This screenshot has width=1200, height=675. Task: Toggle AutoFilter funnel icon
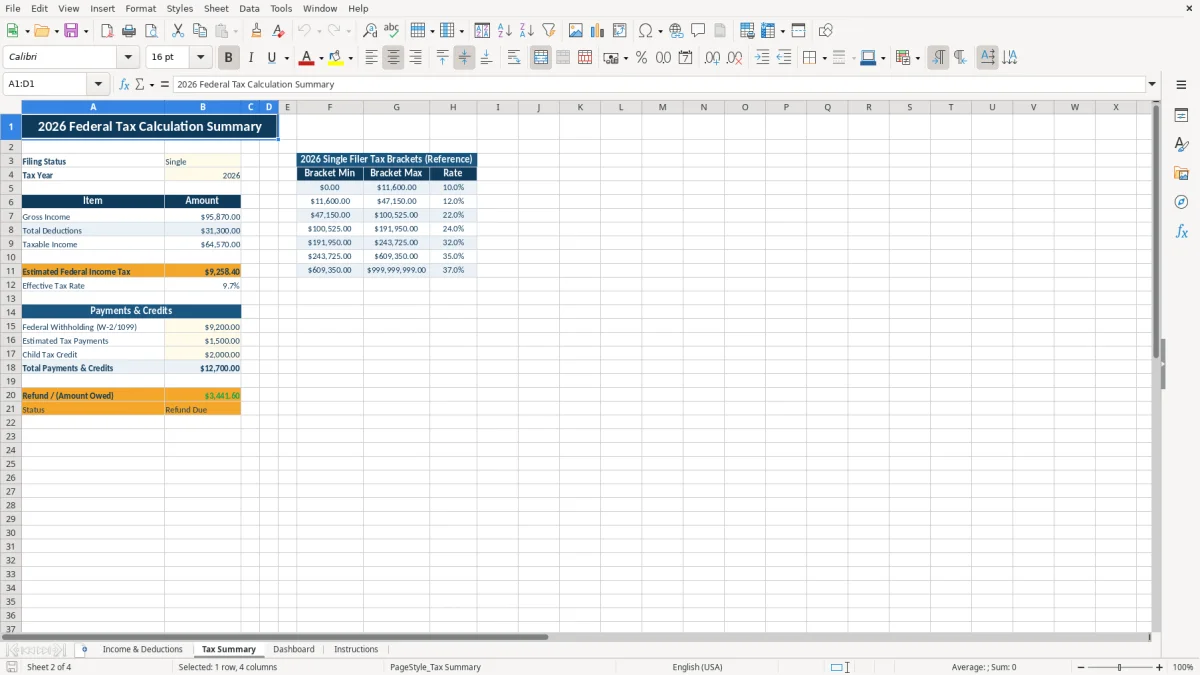548,31
